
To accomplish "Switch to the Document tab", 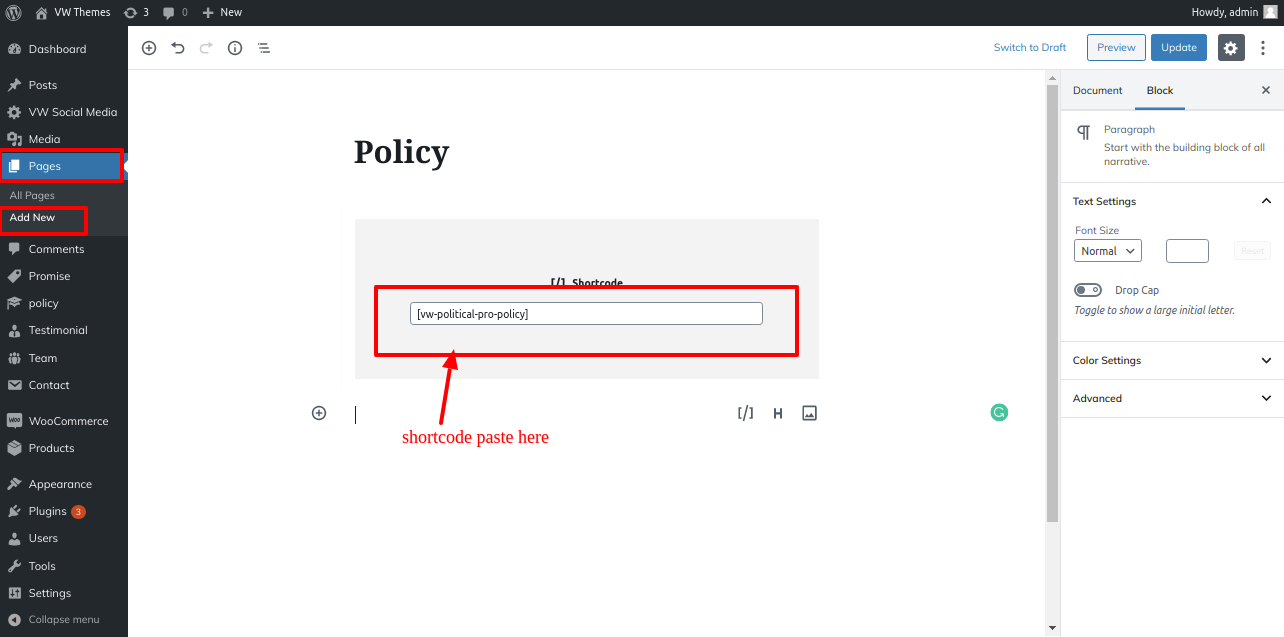I will pos(1097,90).
